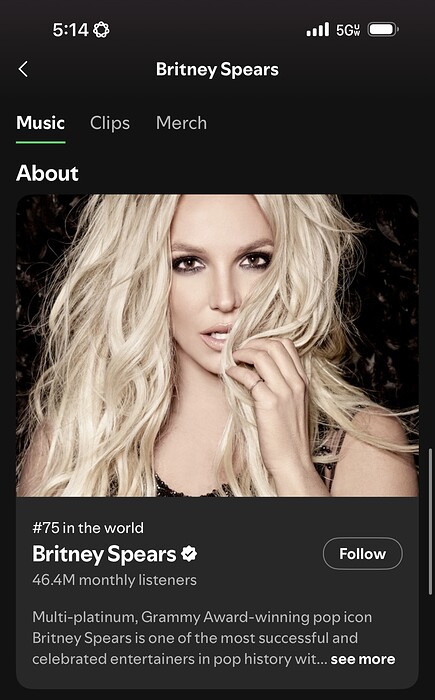Tap the #75 in the world ranking
435x700 pixels.
pos(88,528)
